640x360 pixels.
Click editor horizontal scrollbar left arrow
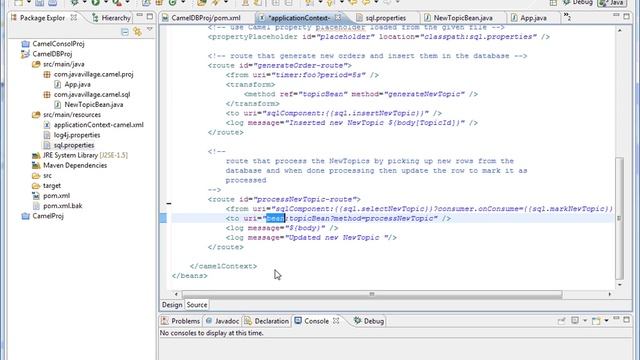176,294
